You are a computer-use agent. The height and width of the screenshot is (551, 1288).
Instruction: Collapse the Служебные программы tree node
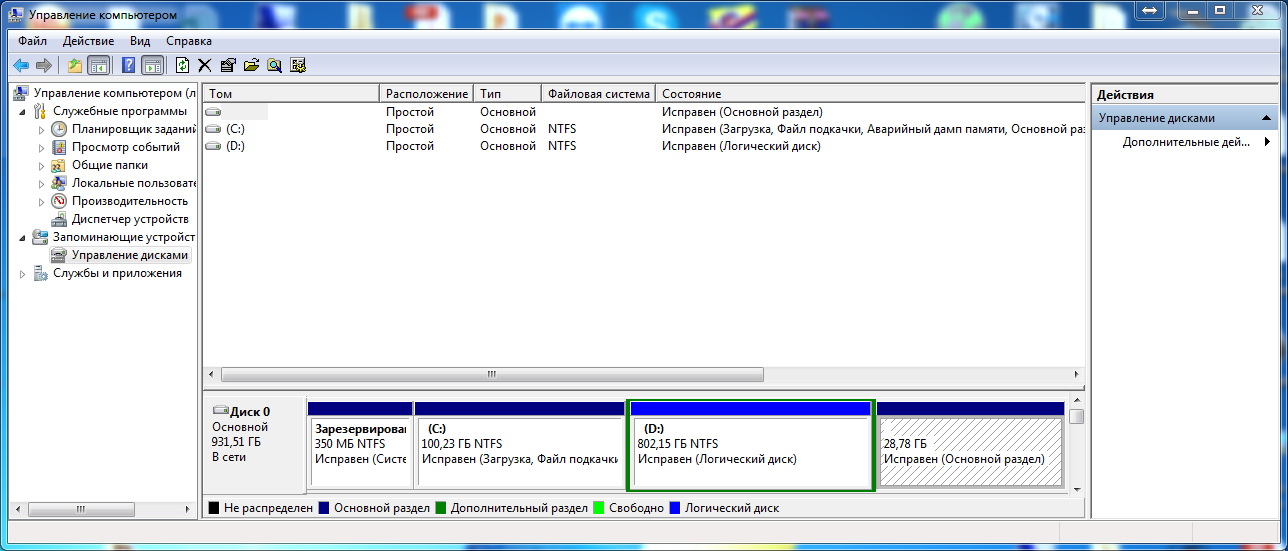pos(22,111)
